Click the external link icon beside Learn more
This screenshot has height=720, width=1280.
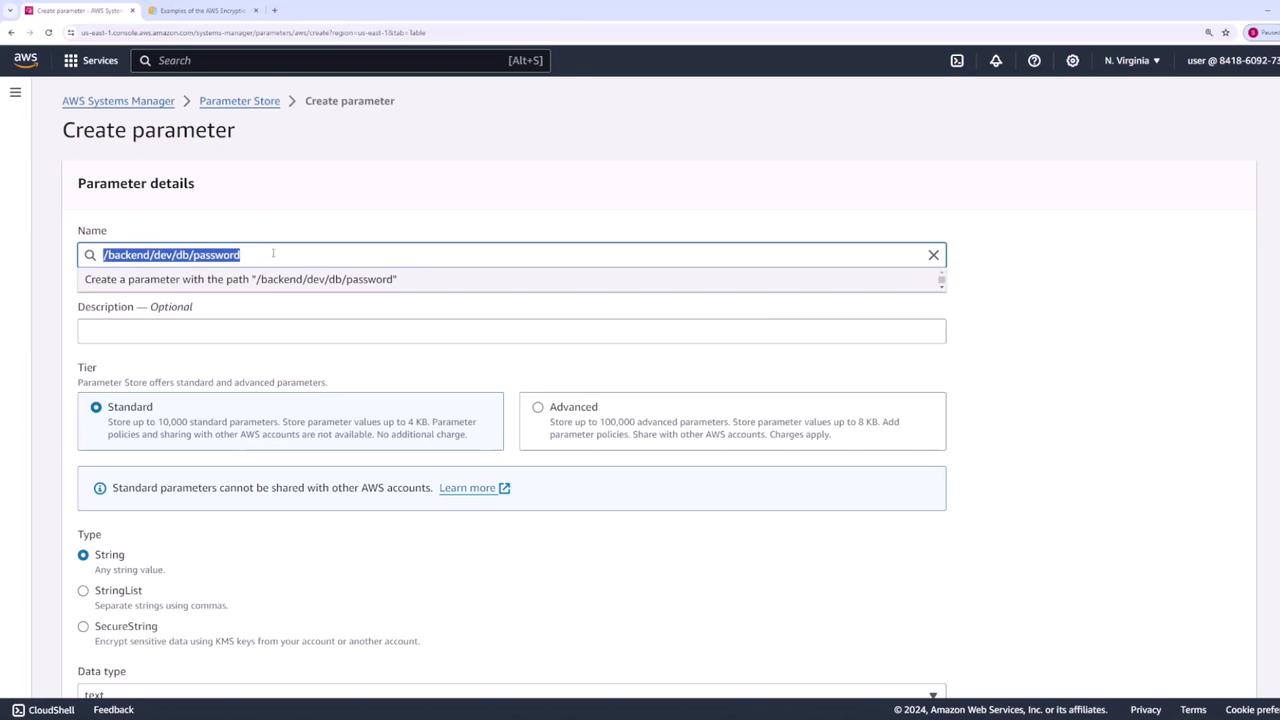[x=504, y=488]
